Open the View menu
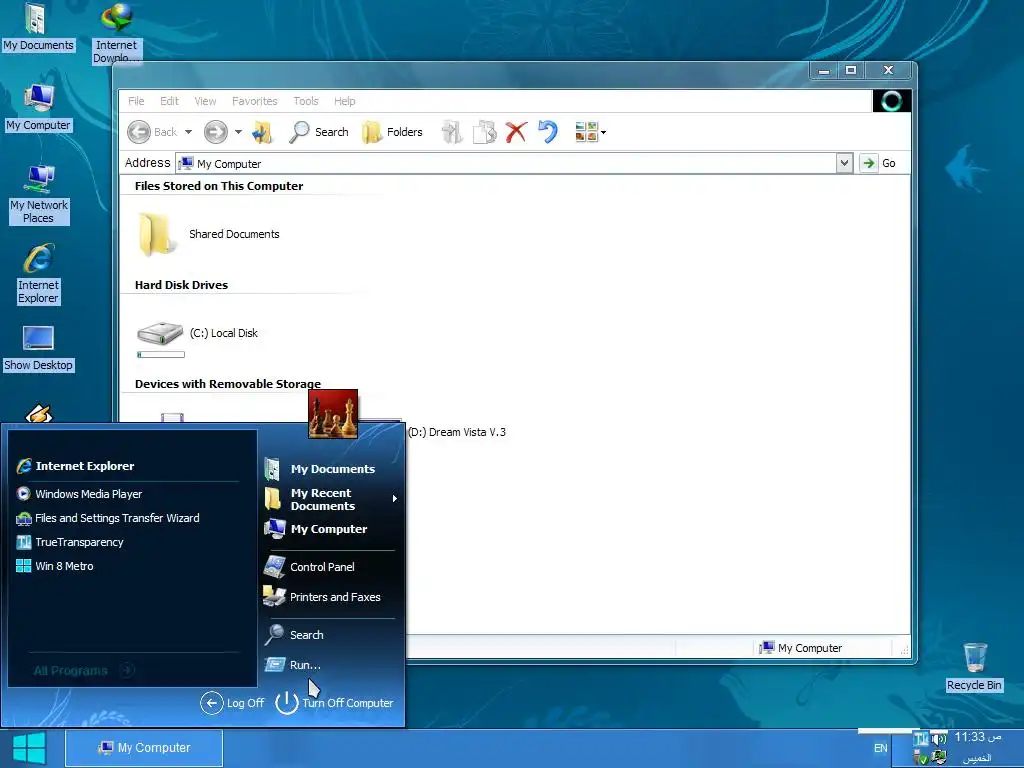 click(x=205, y=101)
